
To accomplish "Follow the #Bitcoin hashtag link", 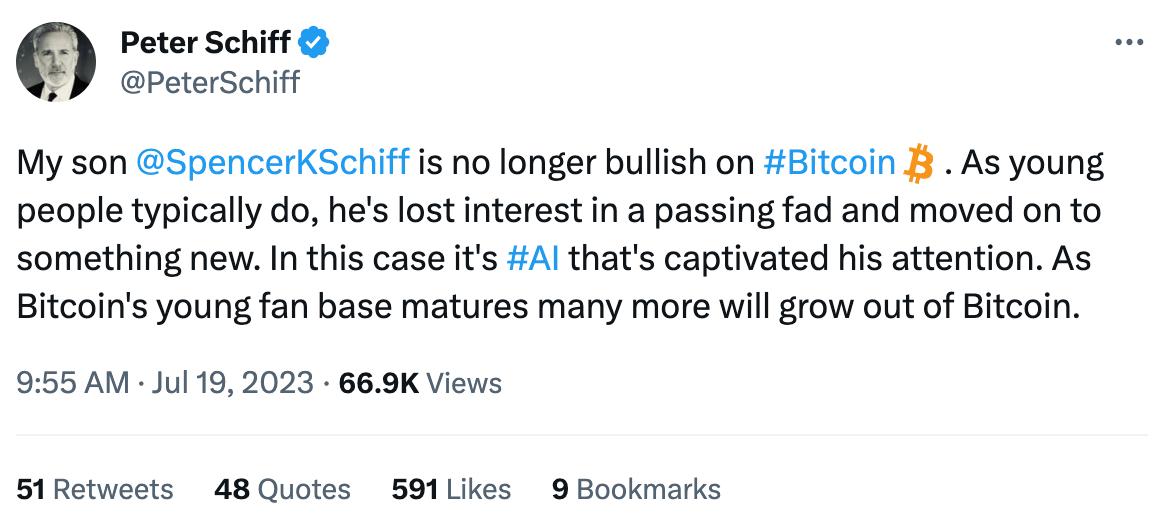I will tap(828, 164).
